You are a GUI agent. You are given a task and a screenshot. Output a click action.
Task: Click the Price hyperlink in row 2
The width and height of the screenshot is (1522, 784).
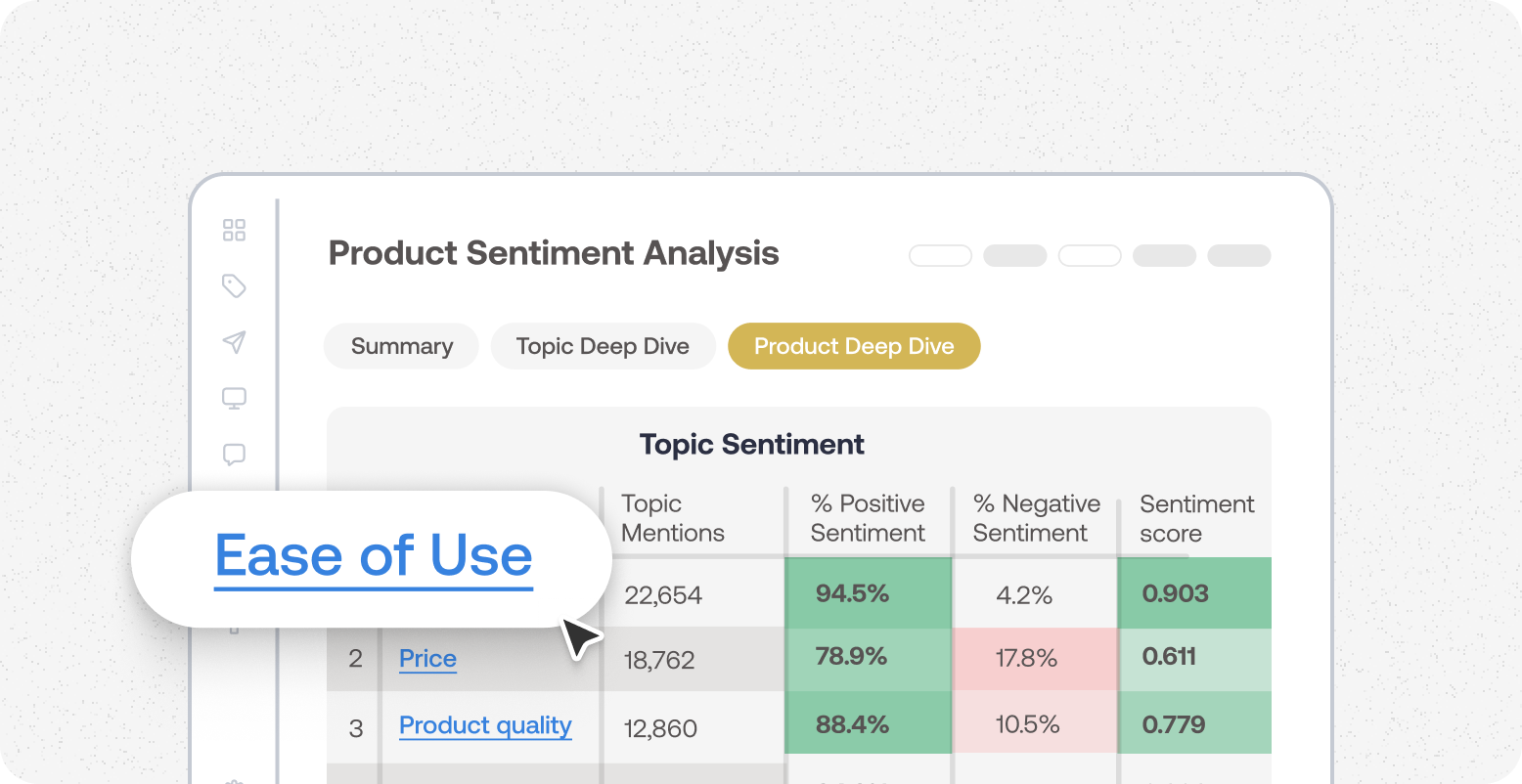pyautogui.click(x=427, y=659)
